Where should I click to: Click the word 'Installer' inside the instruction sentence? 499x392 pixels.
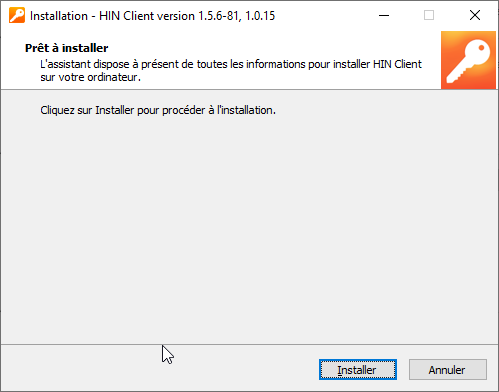115,110
